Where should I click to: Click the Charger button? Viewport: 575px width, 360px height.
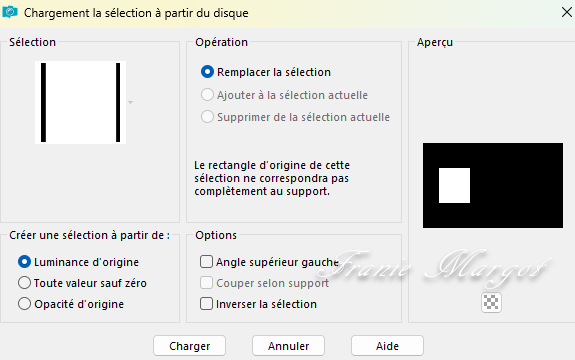[x=189, y=346]
